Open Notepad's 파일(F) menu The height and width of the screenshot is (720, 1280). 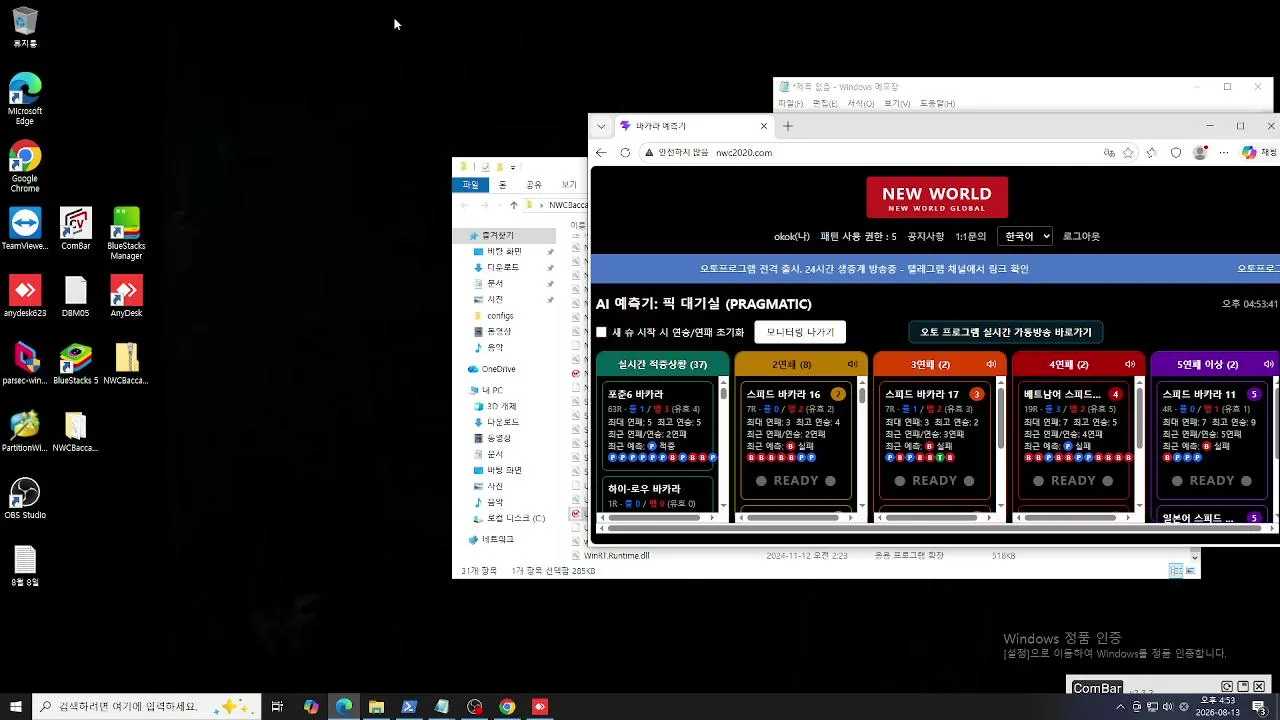point(790,104)
